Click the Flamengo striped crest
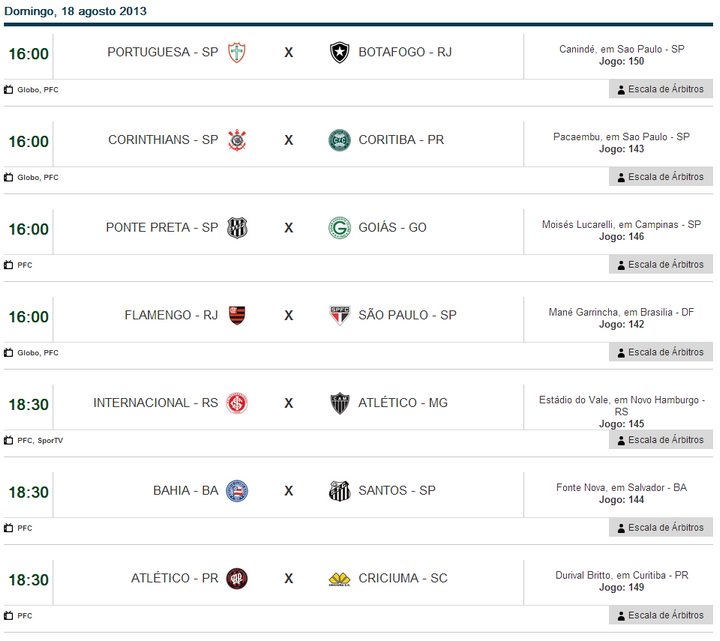 tap(237, 315)
